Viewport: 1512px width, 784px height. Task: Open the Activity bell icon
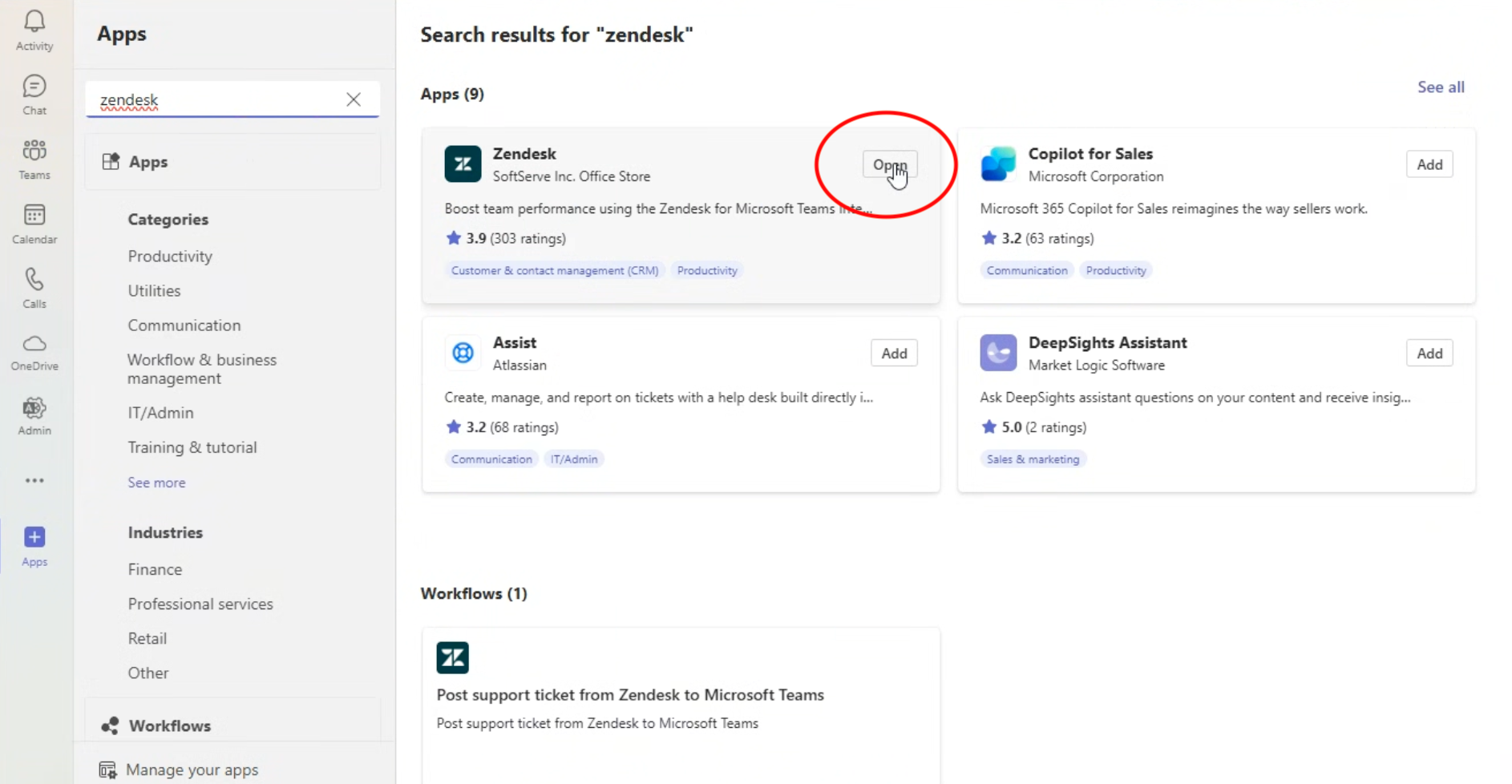[34, 22]
